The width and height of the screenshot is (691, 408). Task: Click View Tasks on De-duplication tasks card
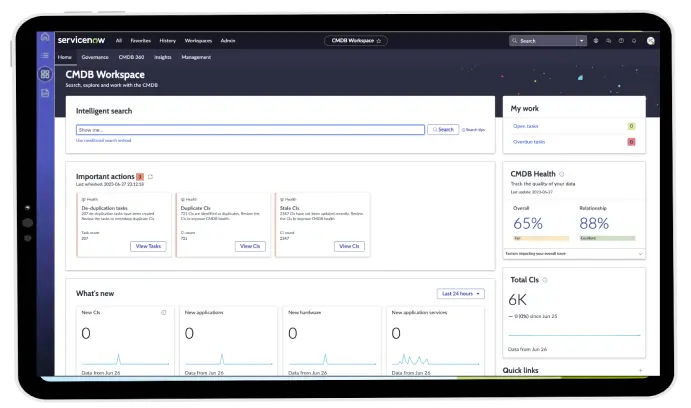tap(148, 246)
